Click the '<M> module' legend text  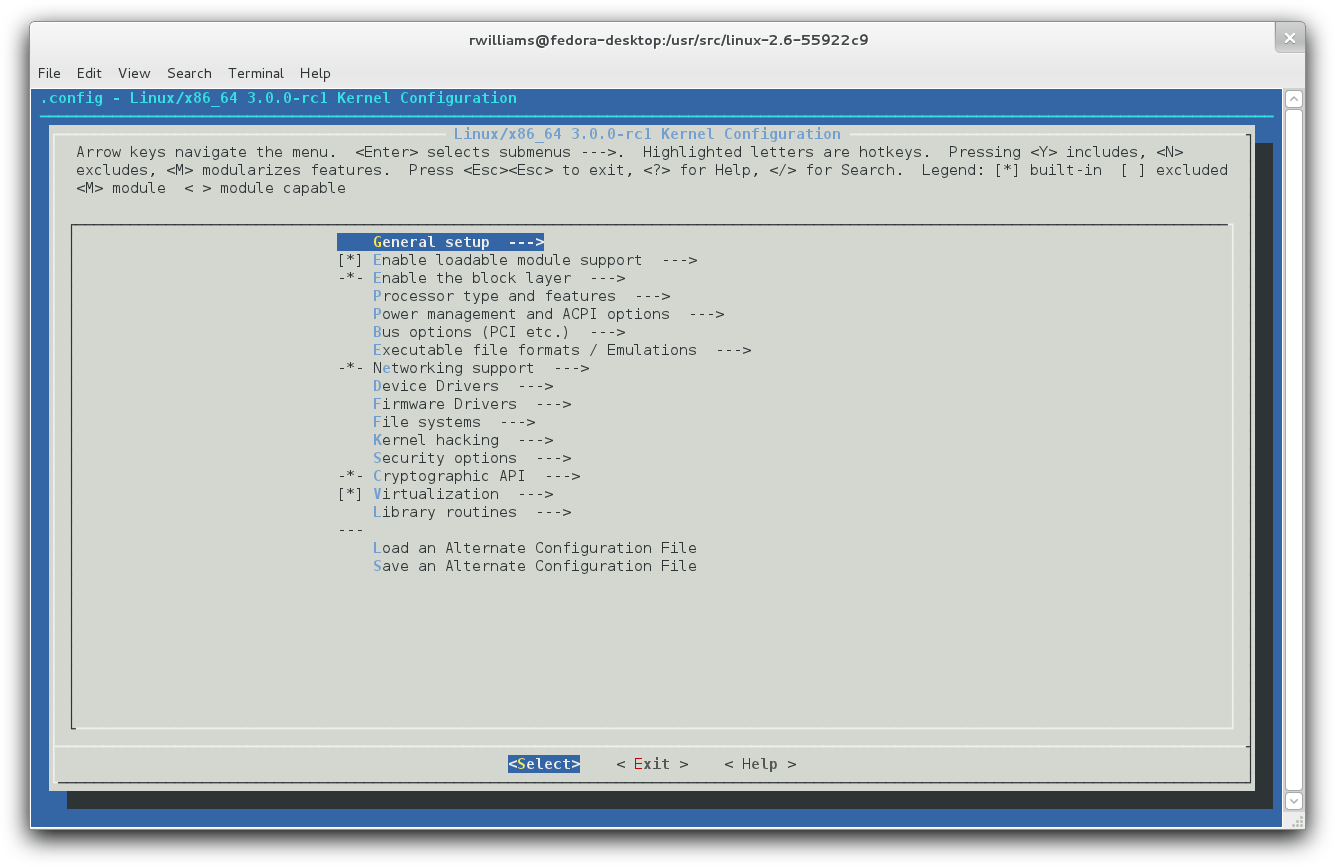121,188
